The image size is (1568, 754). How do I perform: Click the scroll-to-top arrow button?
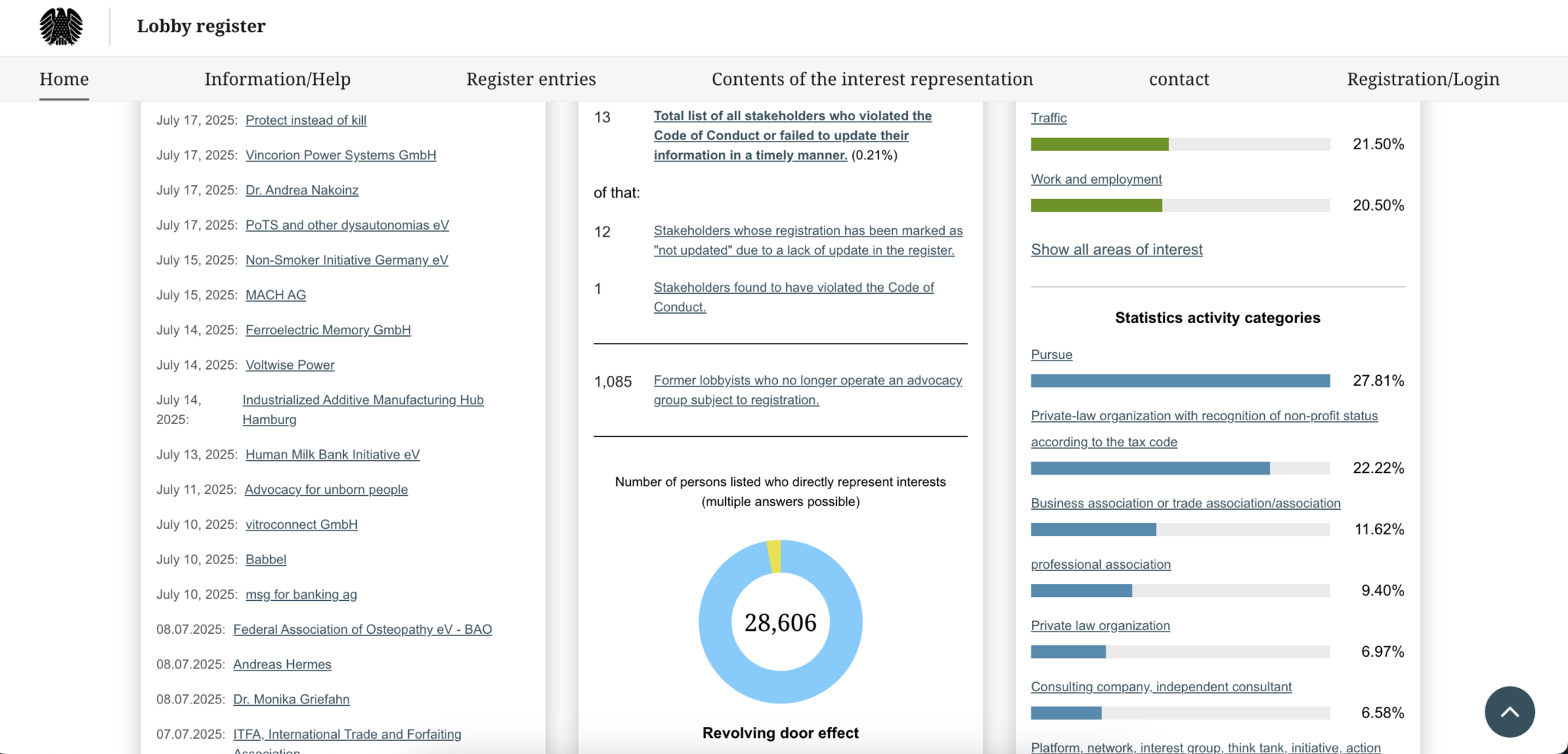click(1509, 712)
